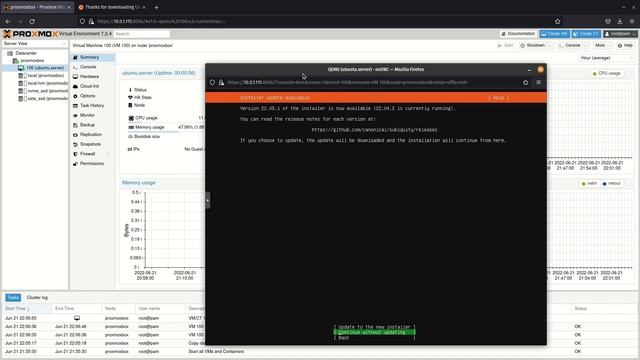
Task: Select 'Continue without updating' option
Action: coord(374,332)
